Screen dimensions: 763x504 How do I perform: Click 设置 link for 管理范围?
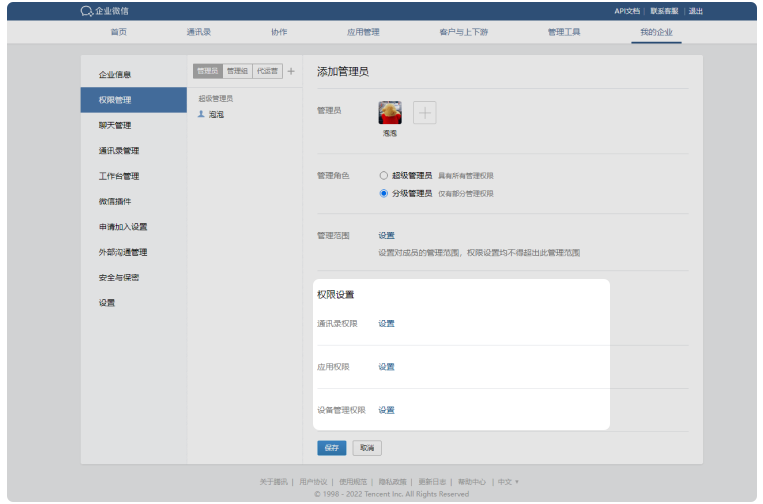386,236
